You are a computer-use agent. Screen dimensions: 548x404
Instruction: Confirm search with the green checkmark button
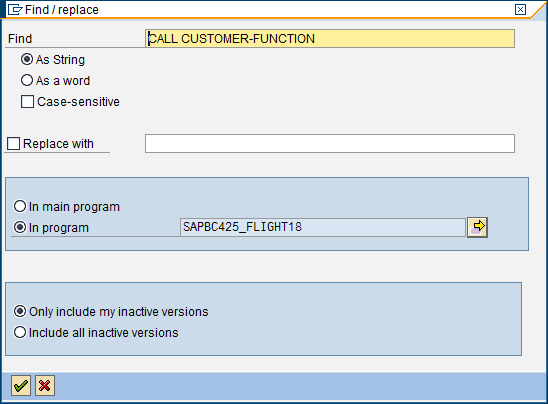point(21,385)
